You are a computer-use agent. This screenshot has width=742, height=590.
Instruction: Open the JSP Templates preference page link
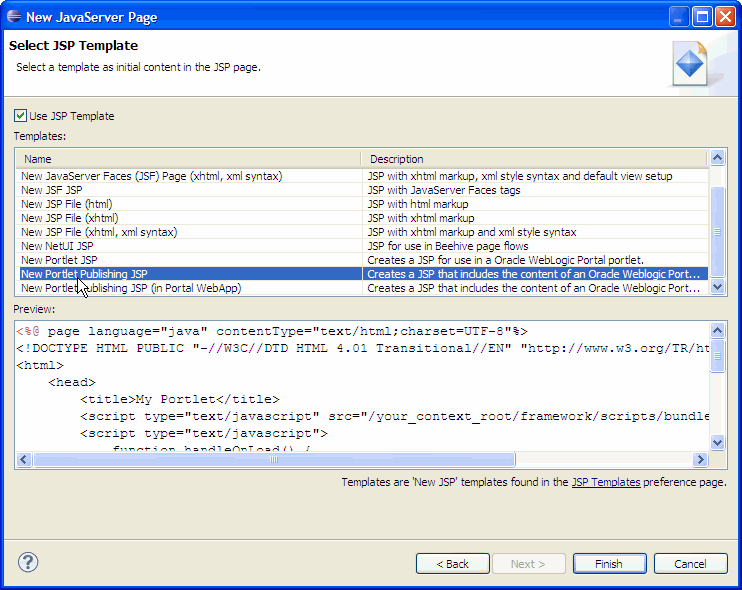[x=606, y=482]
